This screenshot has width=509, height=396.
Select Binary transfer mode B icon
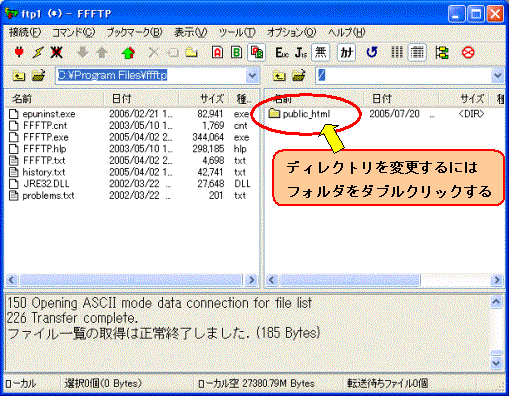(x=236, y=52)
